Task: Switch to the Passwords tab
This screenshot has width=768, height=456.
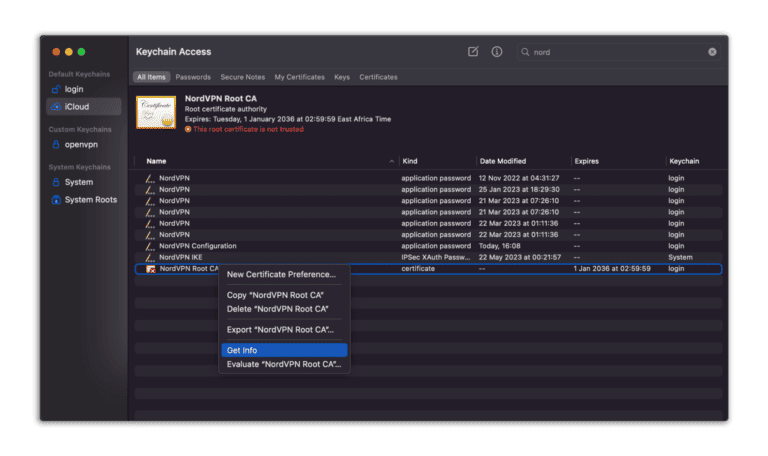Action: [x=193, y=77]
